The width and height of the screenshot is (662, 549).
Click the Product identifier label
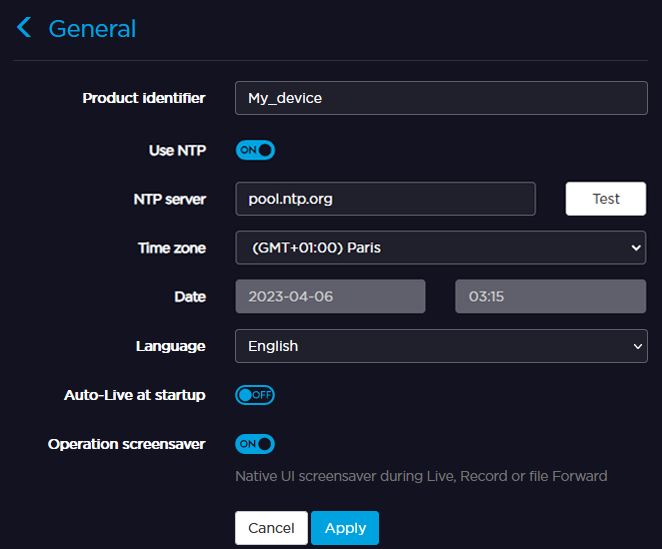click(144, 98)
